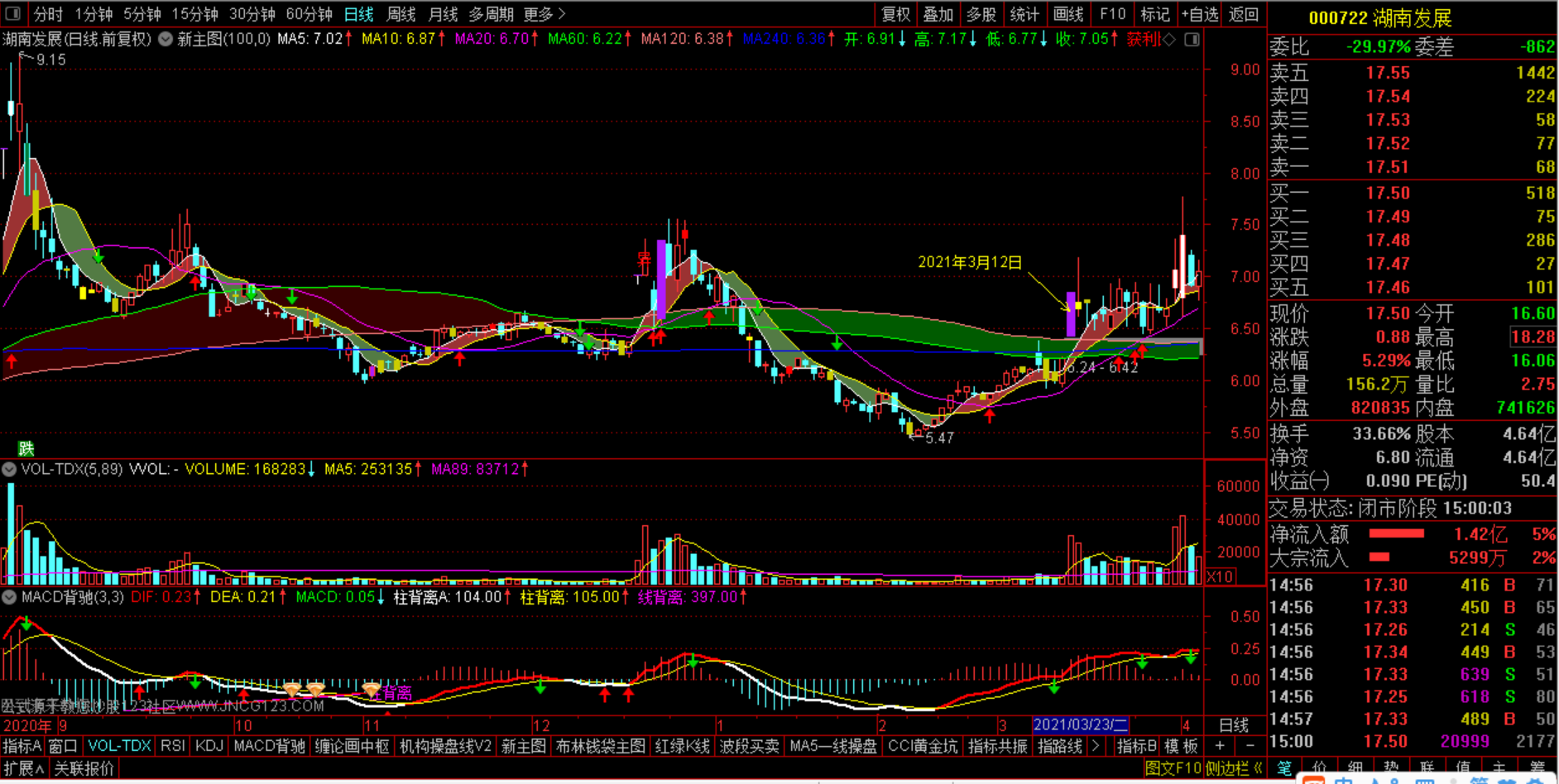This screenshot has width=1559, height=784.
Task: Click the 日线 period label below chart
Action: (x=1234, y=725)
